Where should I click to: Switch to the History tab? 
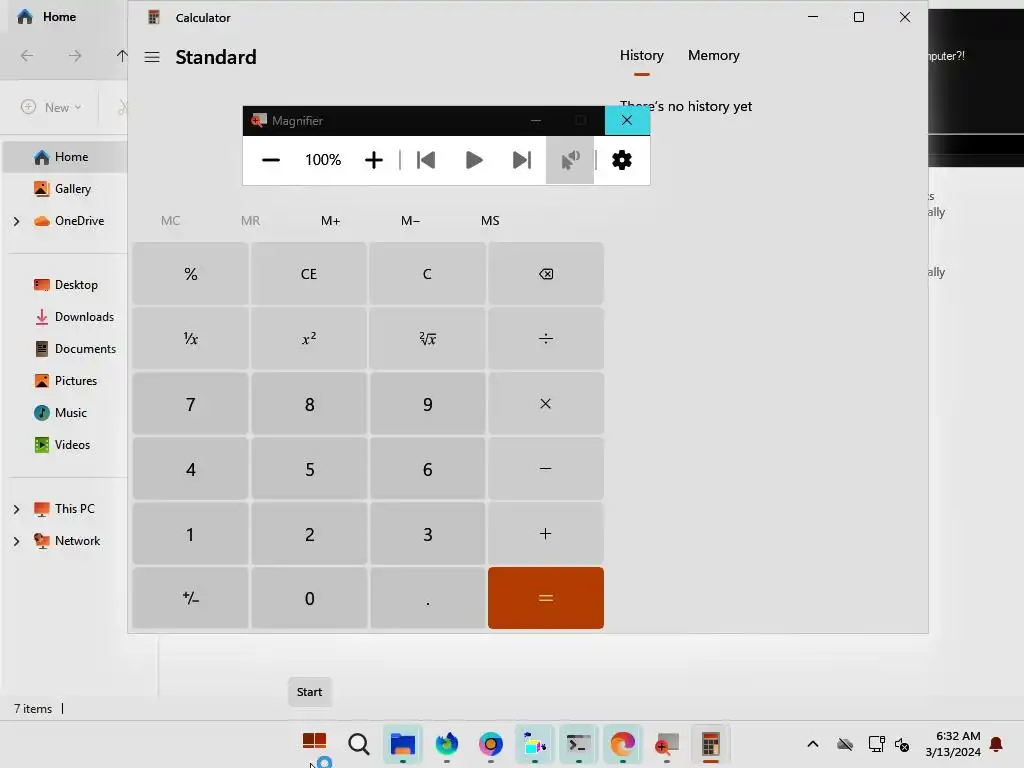(x=641, y=56)
